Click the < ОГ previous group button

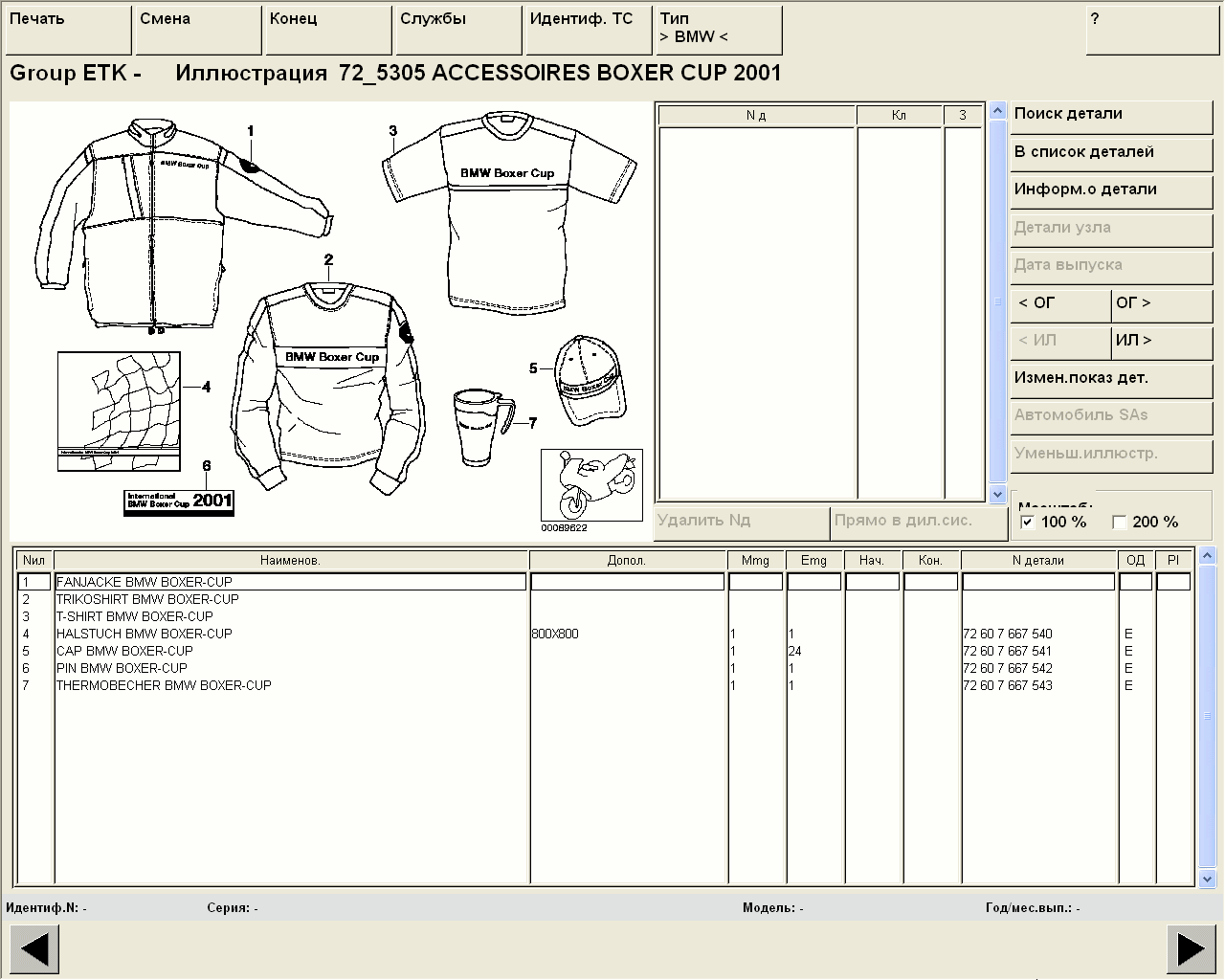(1060, 305)
